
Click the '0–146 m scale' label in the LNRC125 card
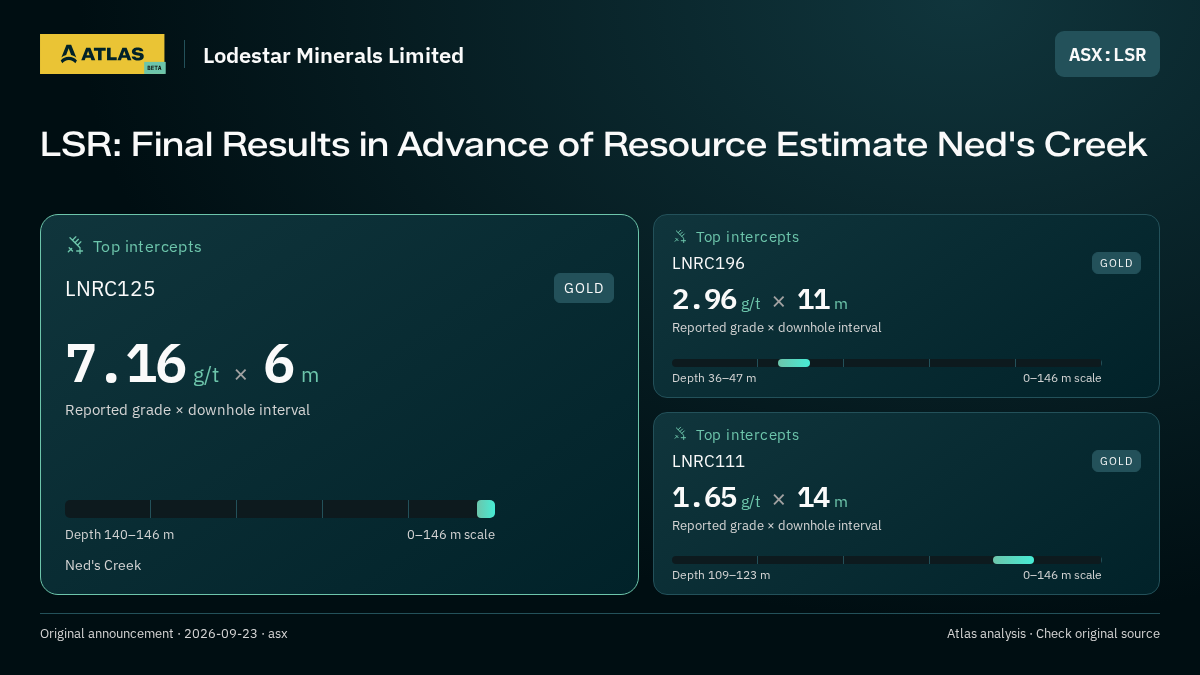(x=451, y=535)
